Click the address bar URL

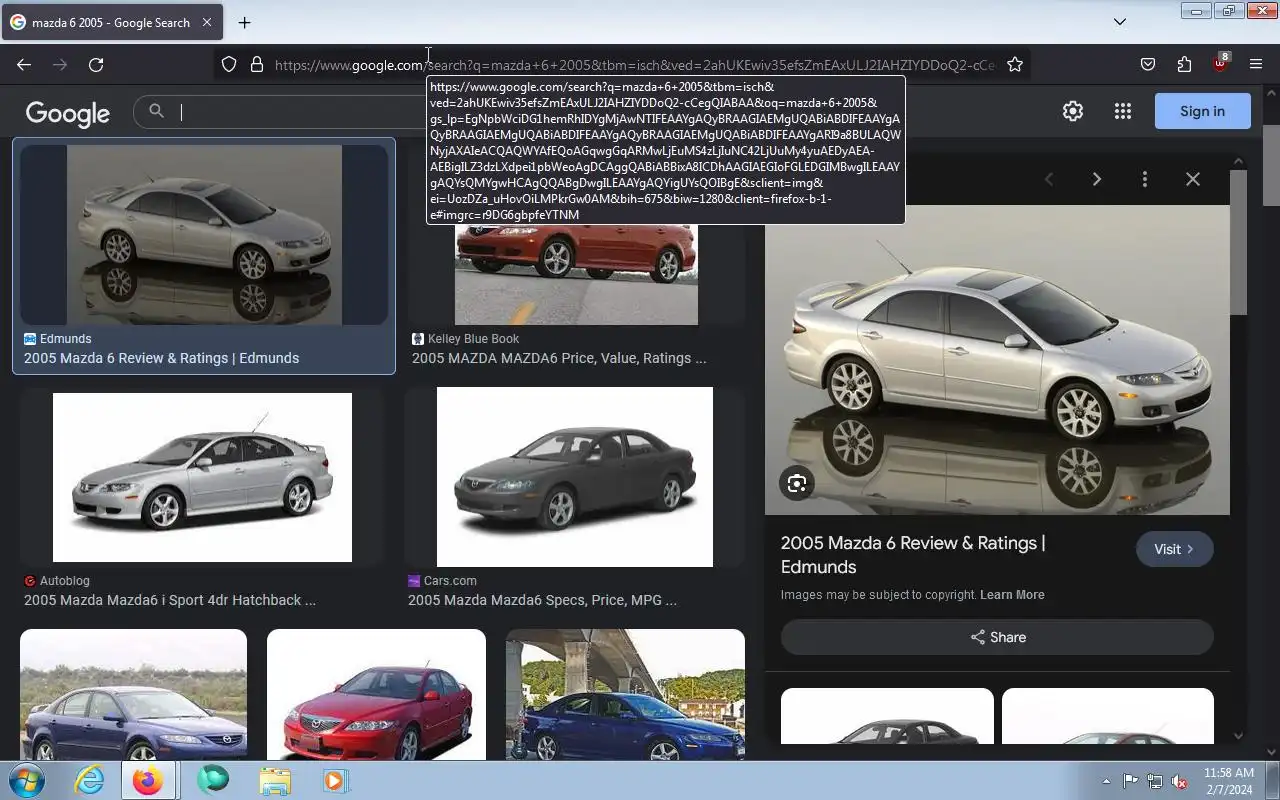[635, 64]
